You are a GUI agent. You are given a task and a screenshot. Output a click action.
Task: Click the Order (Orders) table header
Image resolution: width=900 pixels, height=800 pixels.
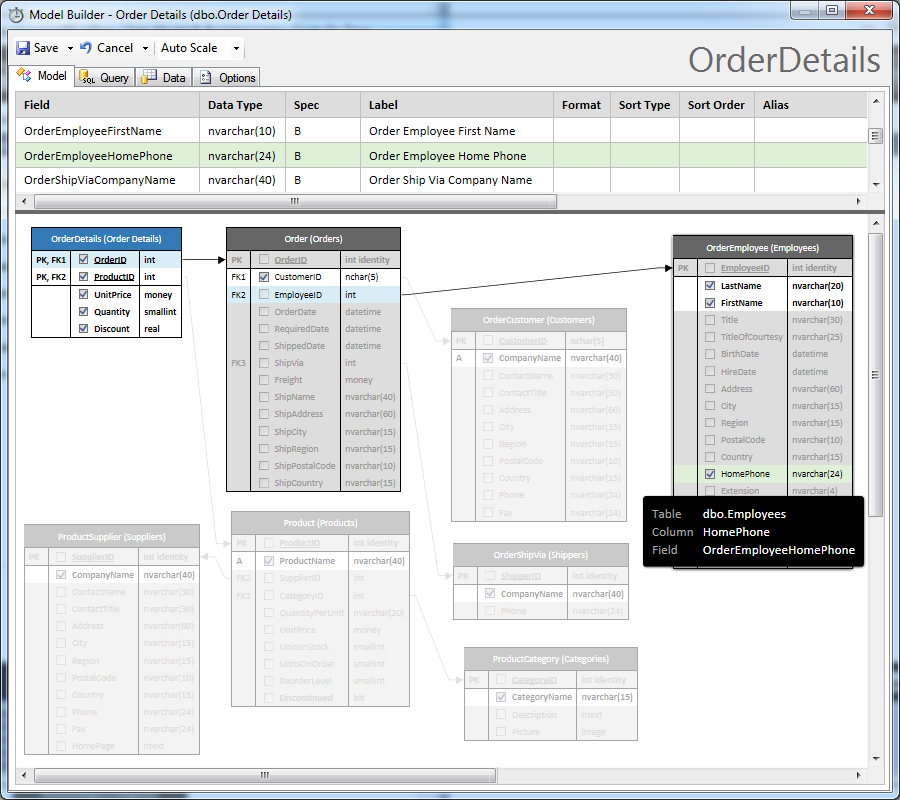313,239
